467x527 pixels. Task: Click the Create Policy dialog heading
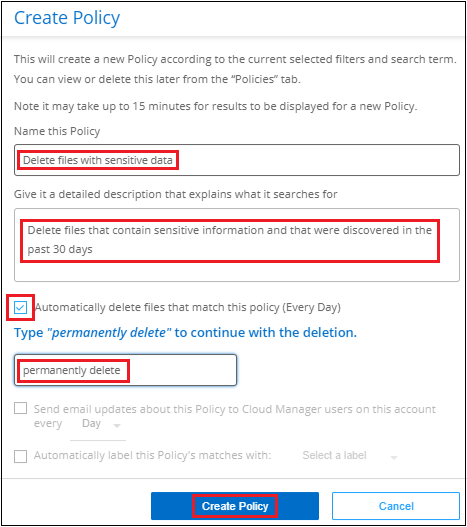click(67, 18)
